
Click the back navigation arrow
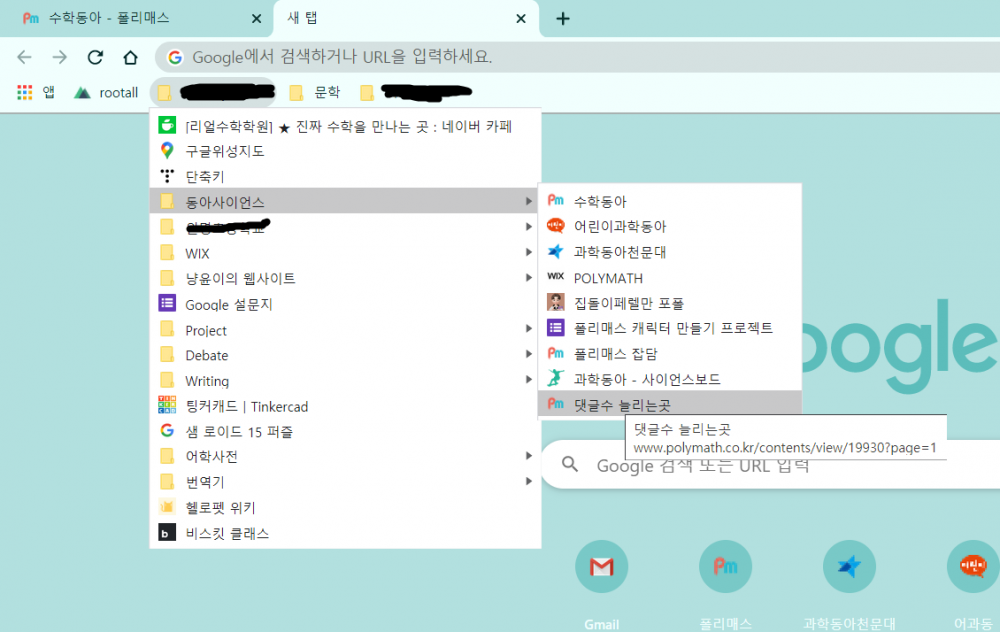pyautogui.click(x=24, y=57)
